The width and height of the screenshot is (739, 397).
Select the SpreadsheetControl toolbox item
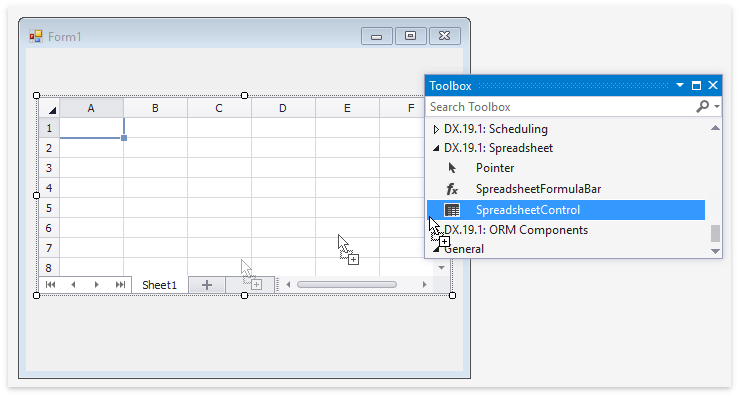click(566, 210)
